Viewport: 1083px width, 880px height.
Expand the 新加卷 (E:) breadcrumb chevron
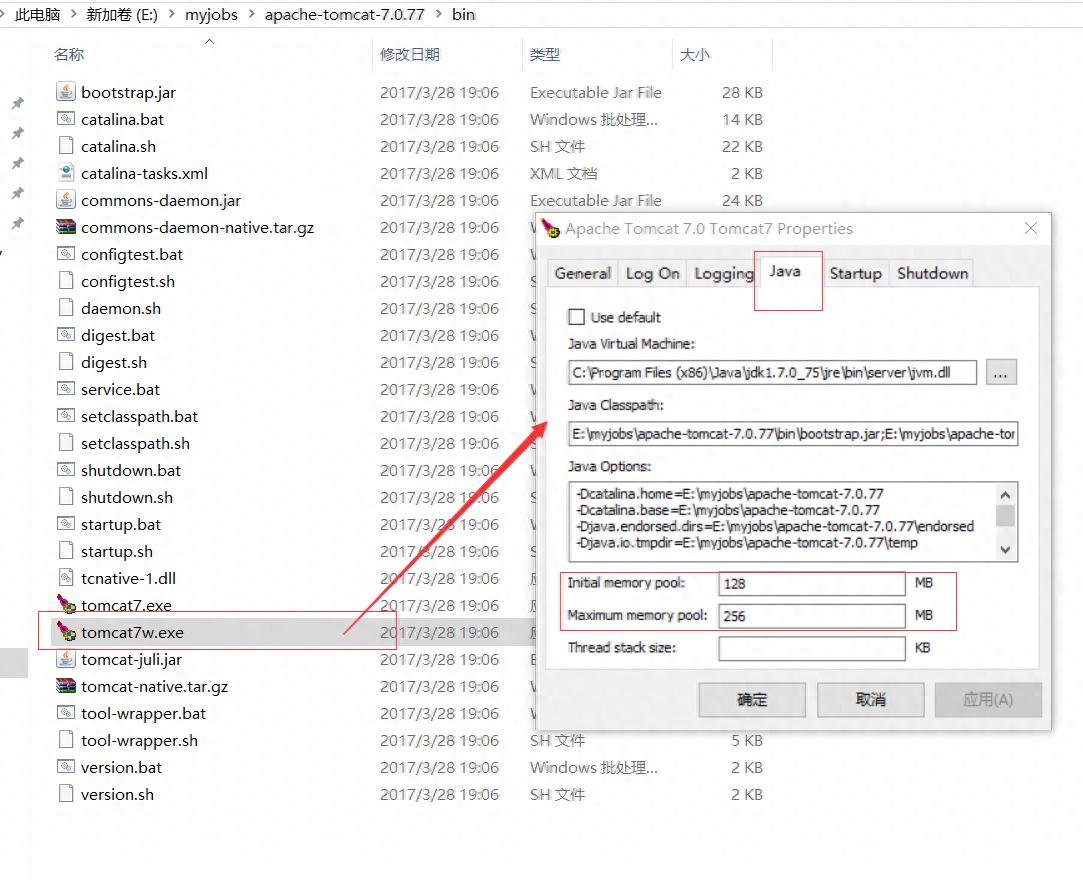pyautogui.click(x=171, y=15)
